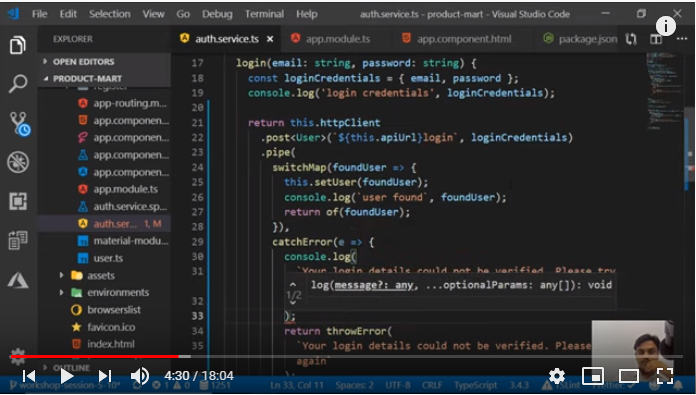696x395 pixels.
Task: Open the Terminal menu
Action: [x=264, y=14]
